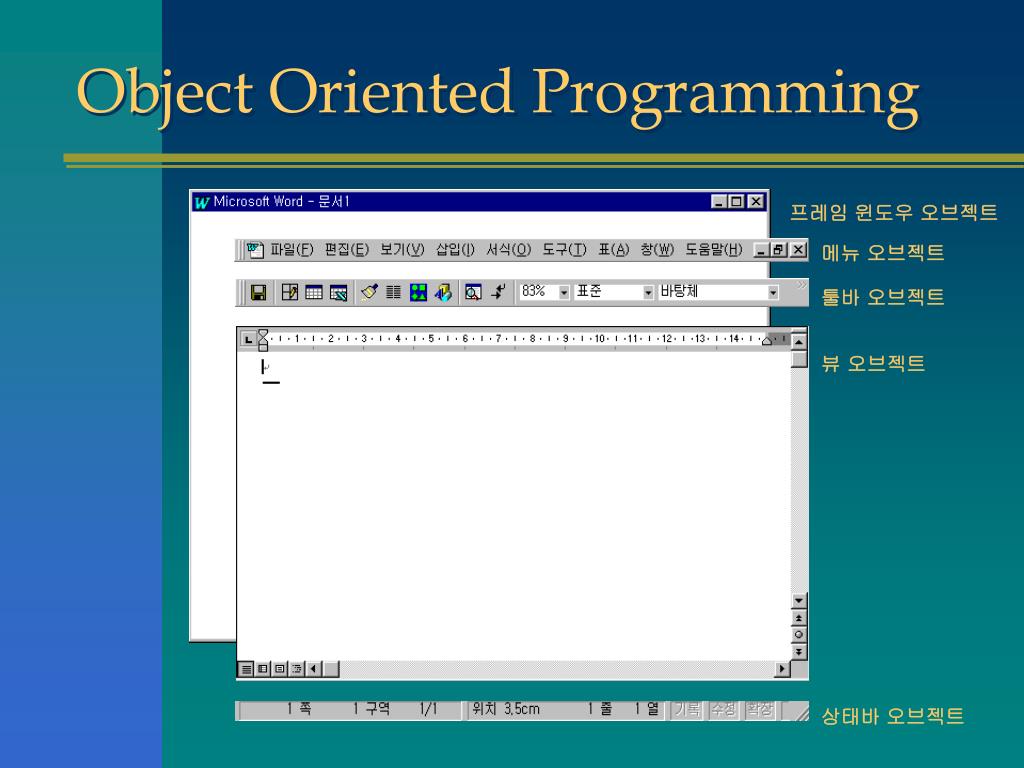Click the right indent marker on the ruler
Viewport: 1024px width, 768px height.
click(x=767, y=341)
